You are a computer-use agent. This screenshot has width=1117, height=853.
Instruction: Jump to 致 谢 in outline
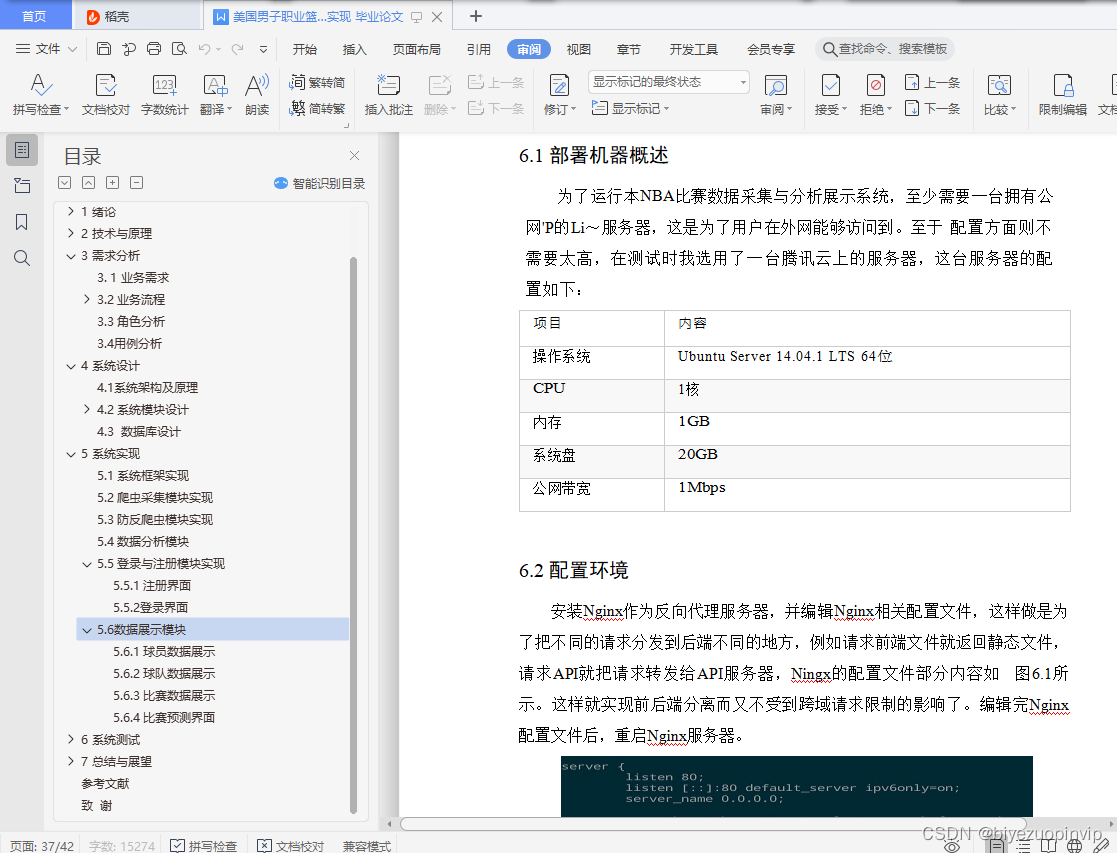[97, 806]
